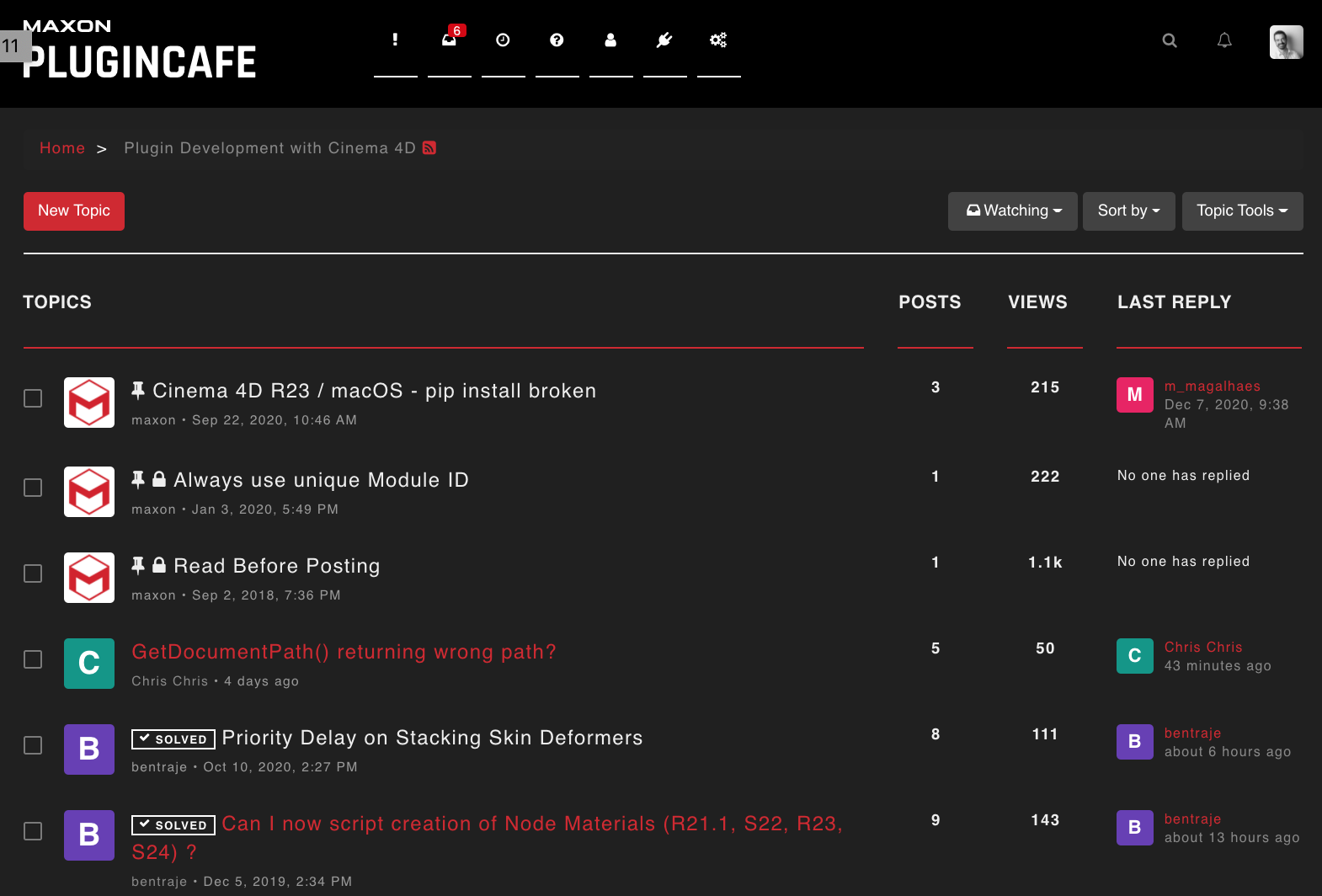Click the VIEWS column header

(1037, 302)
